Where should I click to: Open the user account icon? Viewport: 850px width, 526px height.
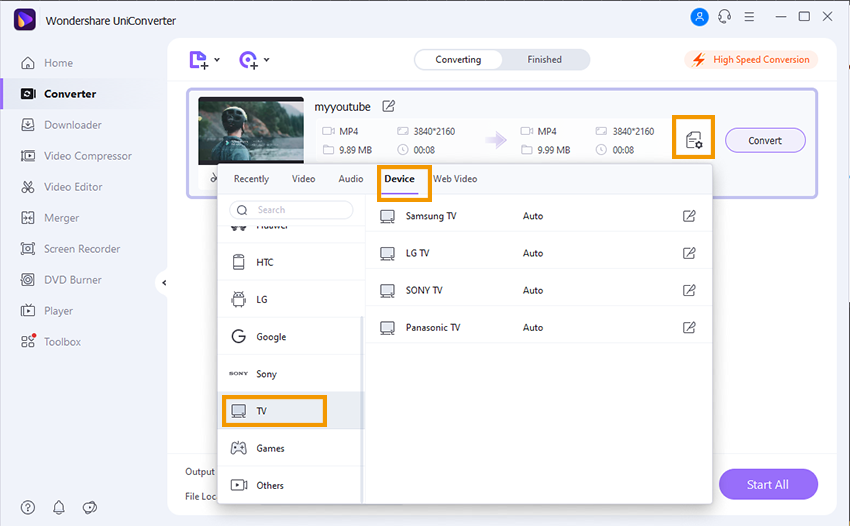point(698,17)
